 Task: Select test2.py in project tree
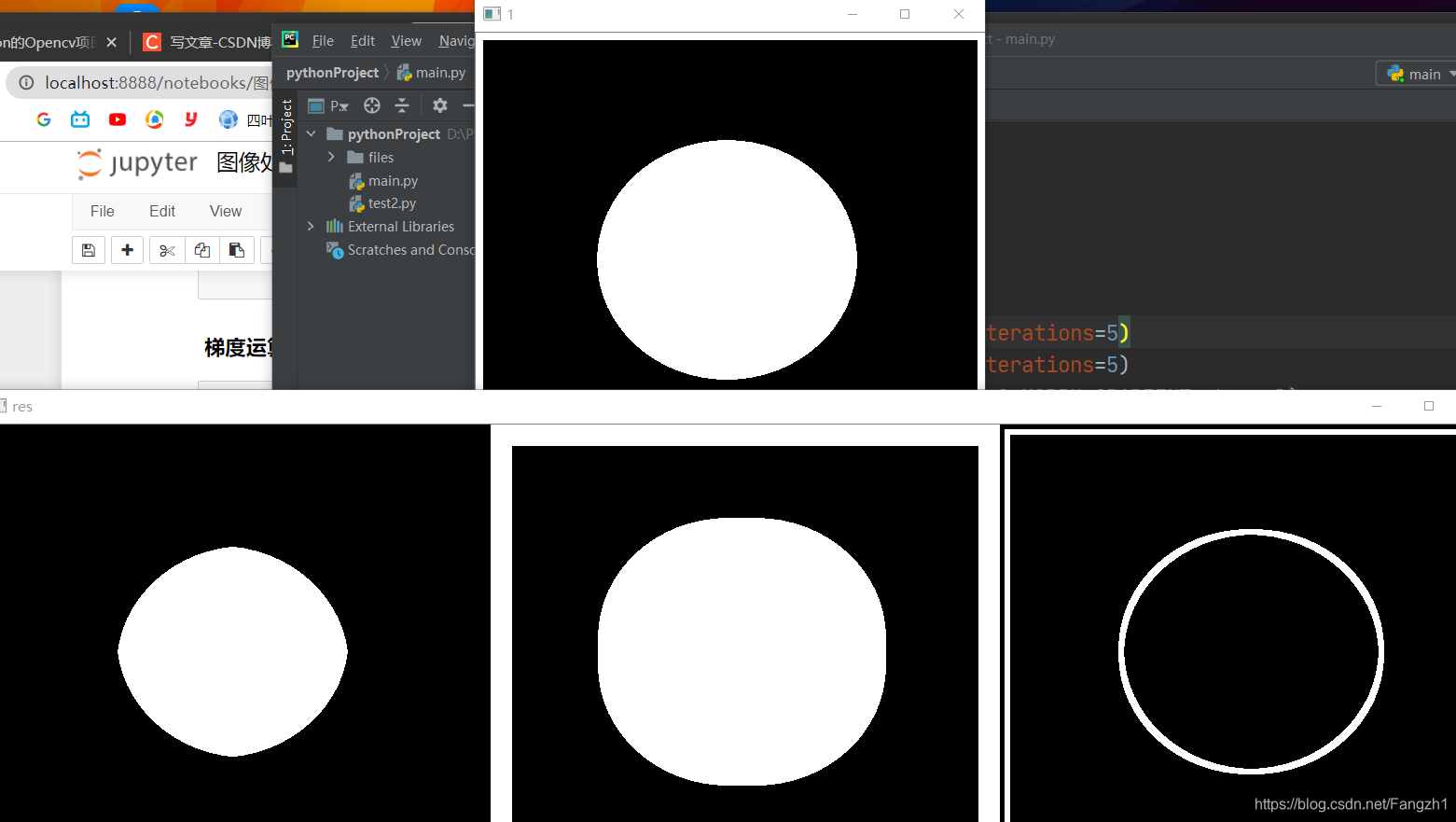point(382,203)
